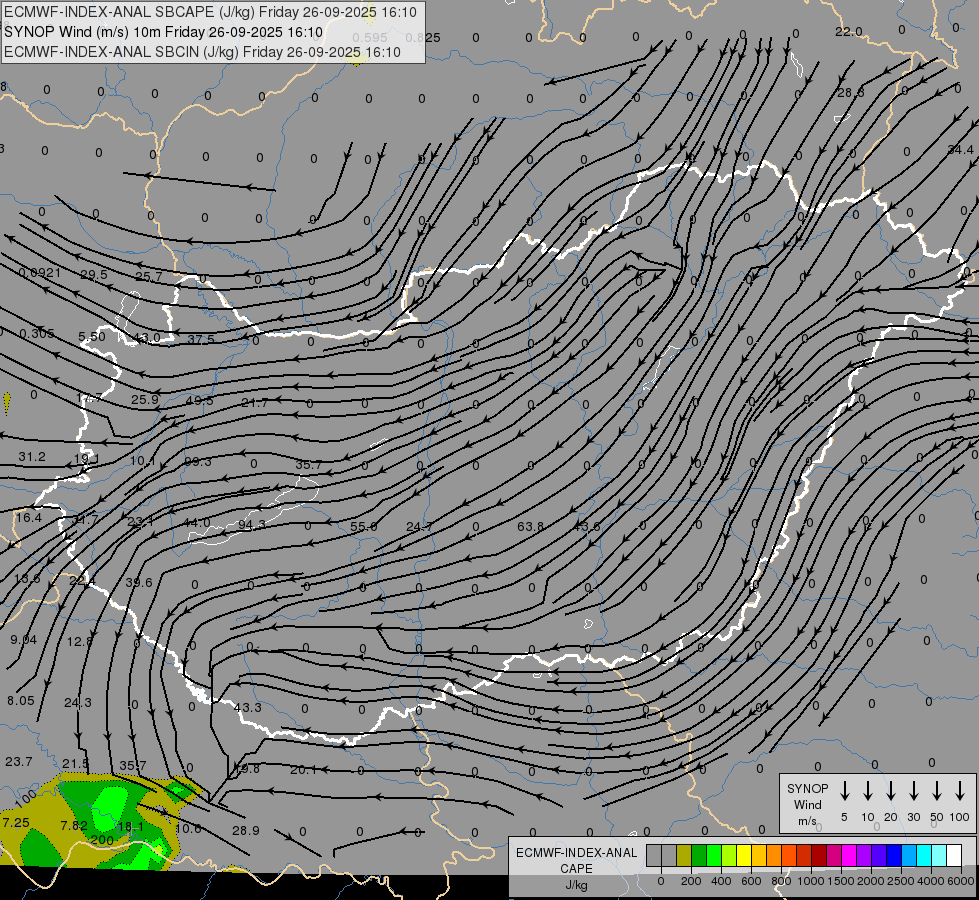Click the 63.8 value on the map

point(530,527)
